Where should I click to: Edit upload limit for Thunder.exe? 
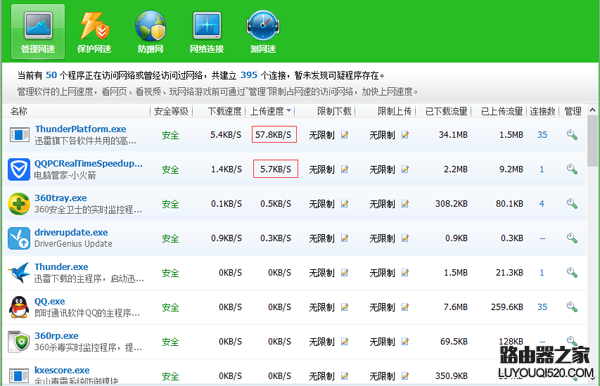(x=405, y=272)
